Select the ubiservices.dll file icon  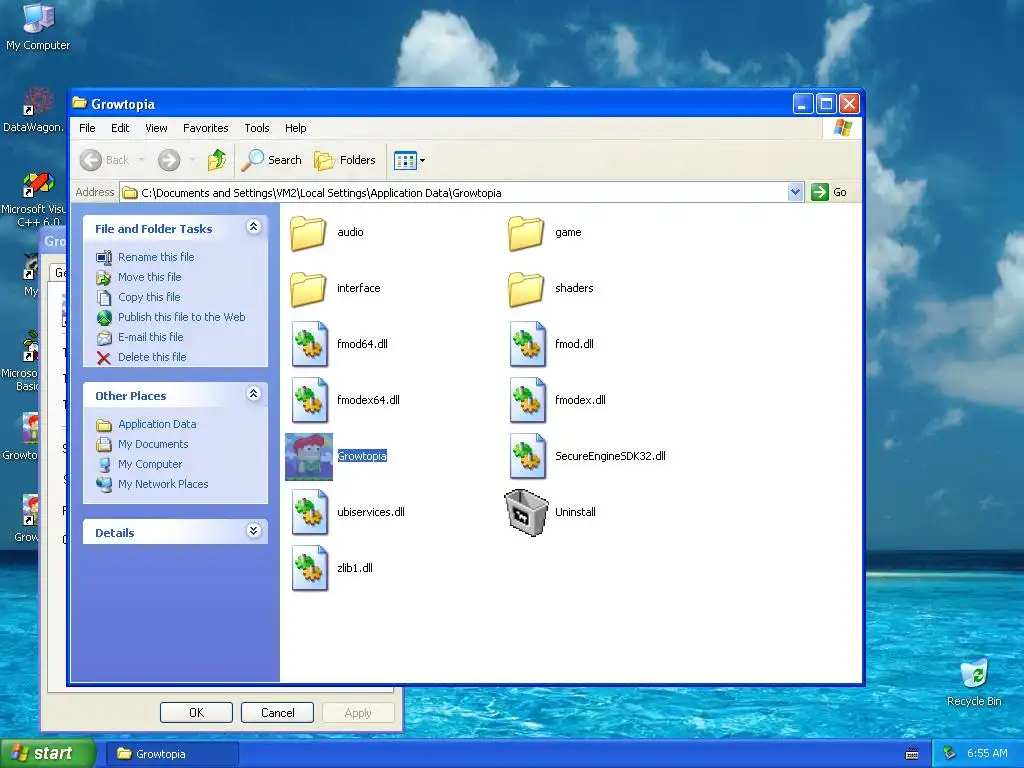(x=310, y=513)
